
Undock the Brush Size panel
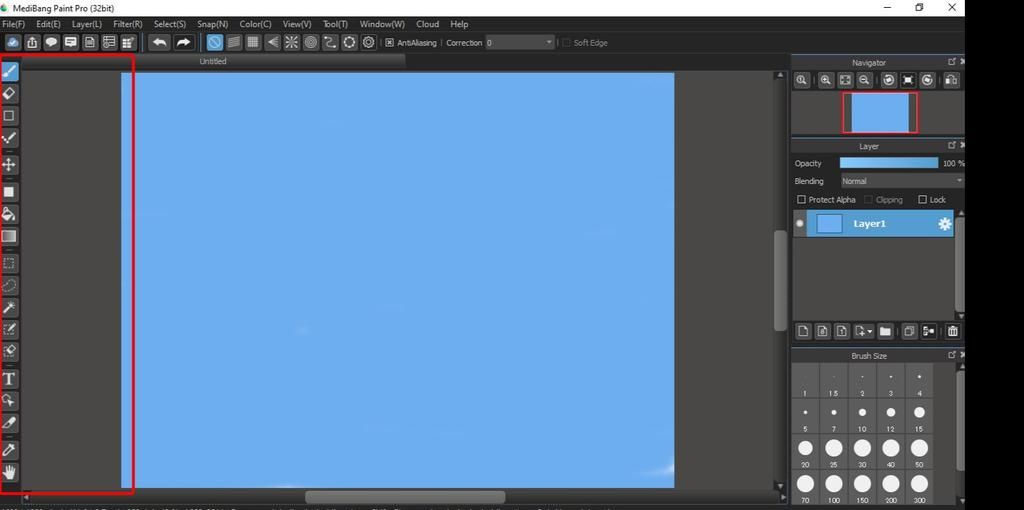click(952, 355)
